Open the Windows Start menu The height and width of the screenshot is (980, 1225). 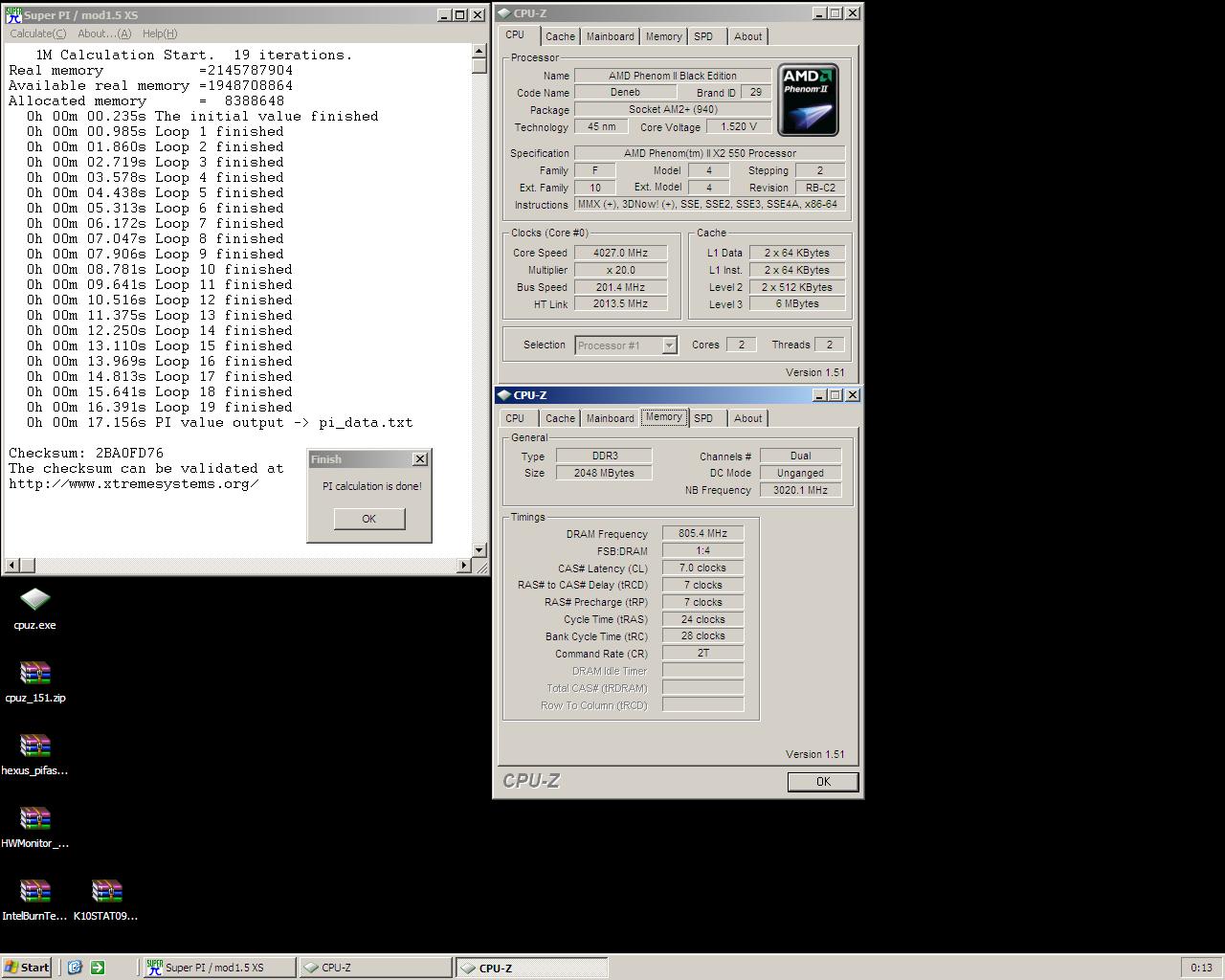tap(27, 968)
